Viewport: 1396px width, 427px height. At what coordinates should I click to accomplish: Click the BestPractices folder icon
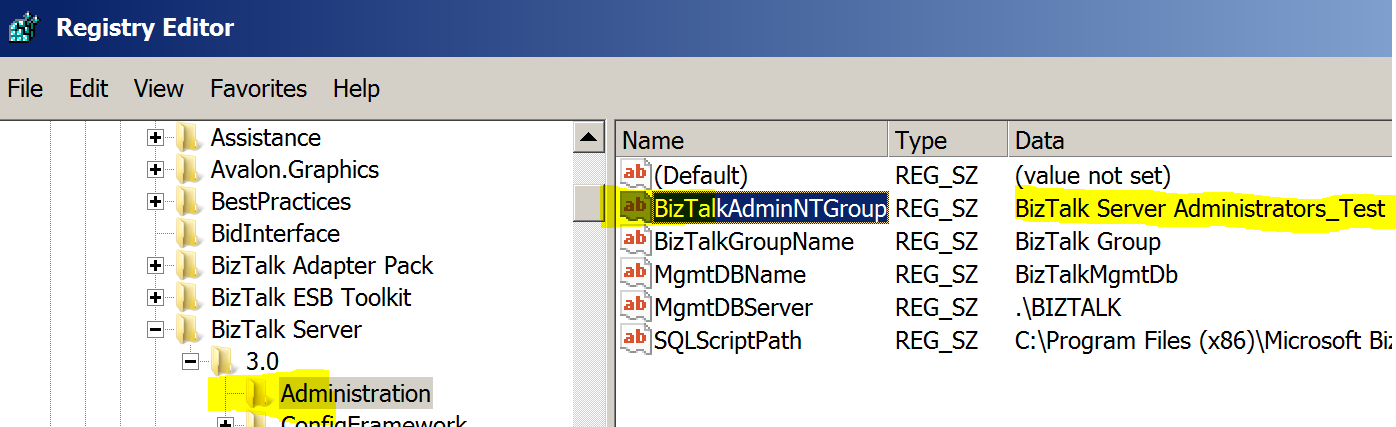tap(187, 202)
